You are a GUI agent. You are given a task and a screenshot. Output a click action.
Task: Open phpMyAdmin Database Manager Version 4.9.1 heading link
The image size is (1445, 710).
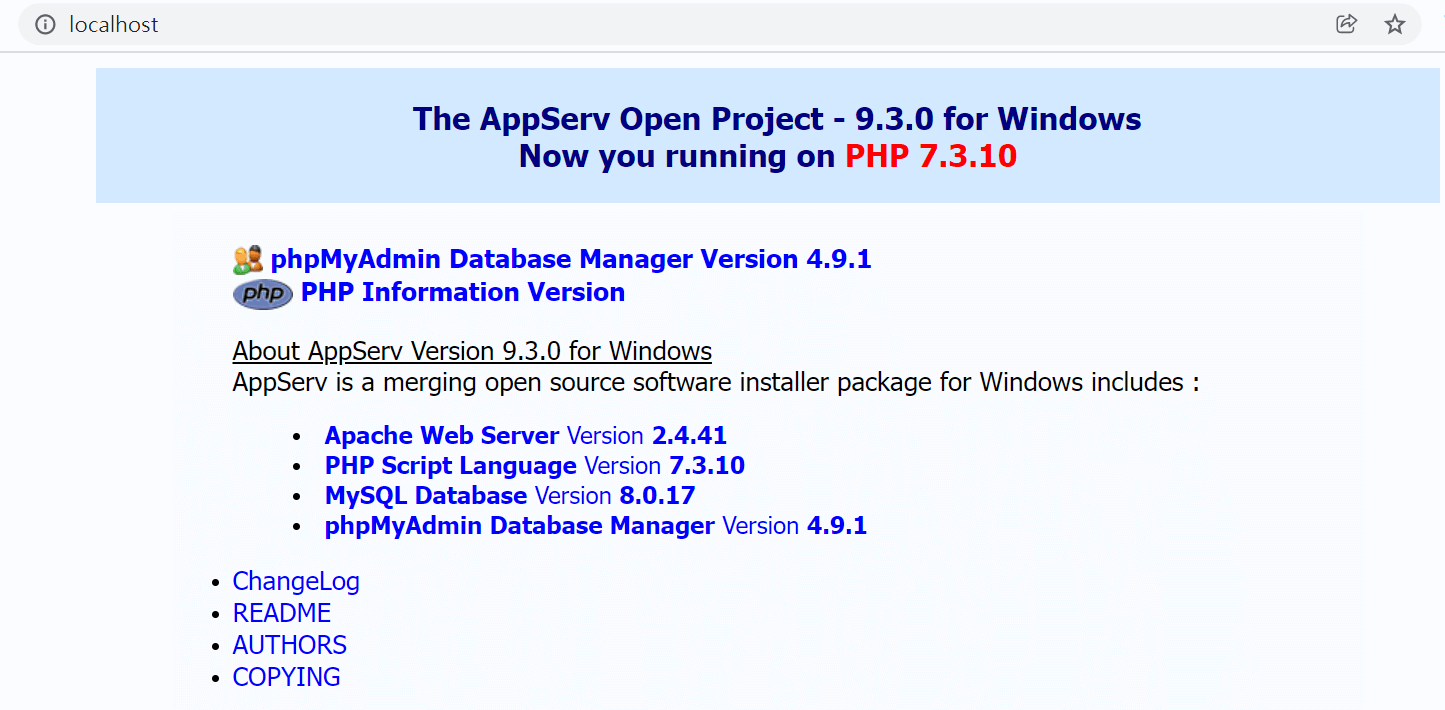pyautogui.click(x=571, y=259)
